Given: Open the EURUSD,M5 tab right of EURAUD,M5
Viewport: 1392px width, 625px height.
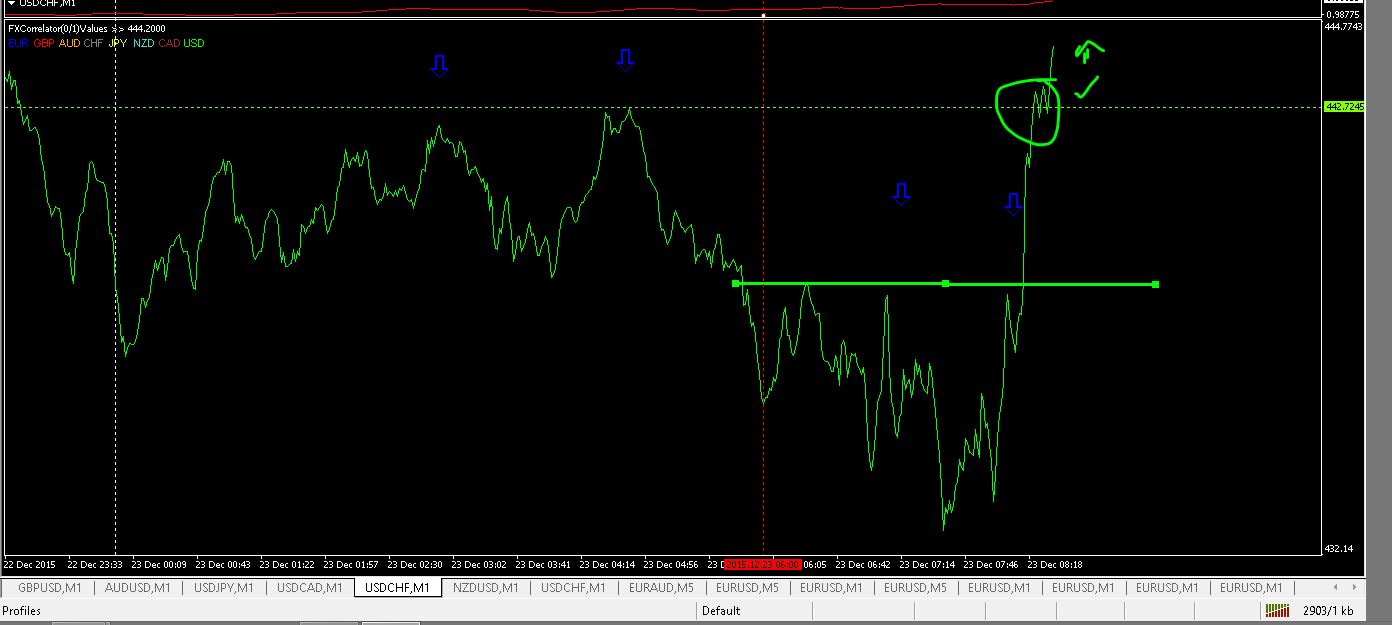Looking at the screenshot, I should pyautogui.click(x=747, y=588).
